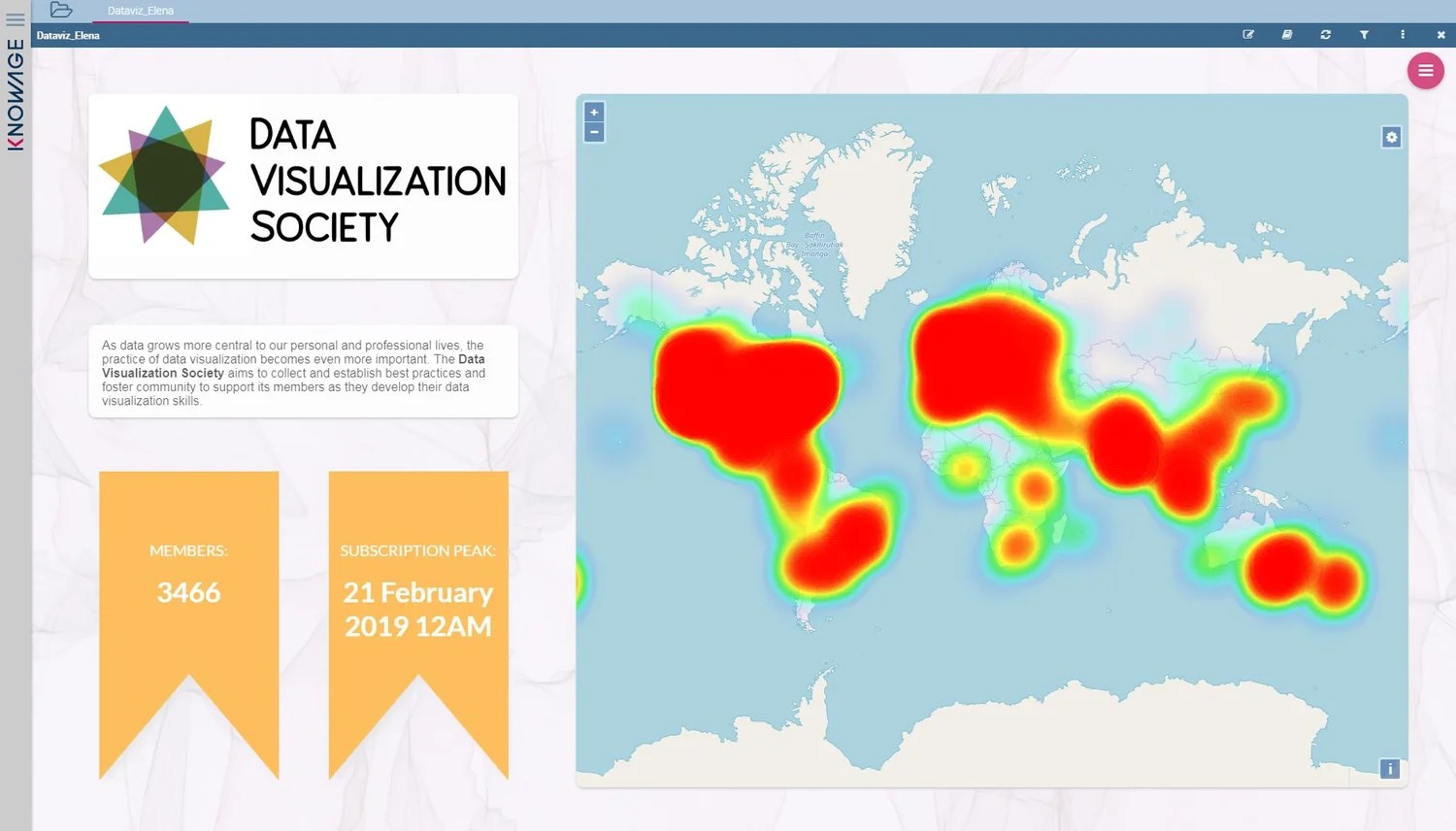
Task: Click the open folder icon near the tab bar
Action: pyautogui.click(x=61, y=9)
